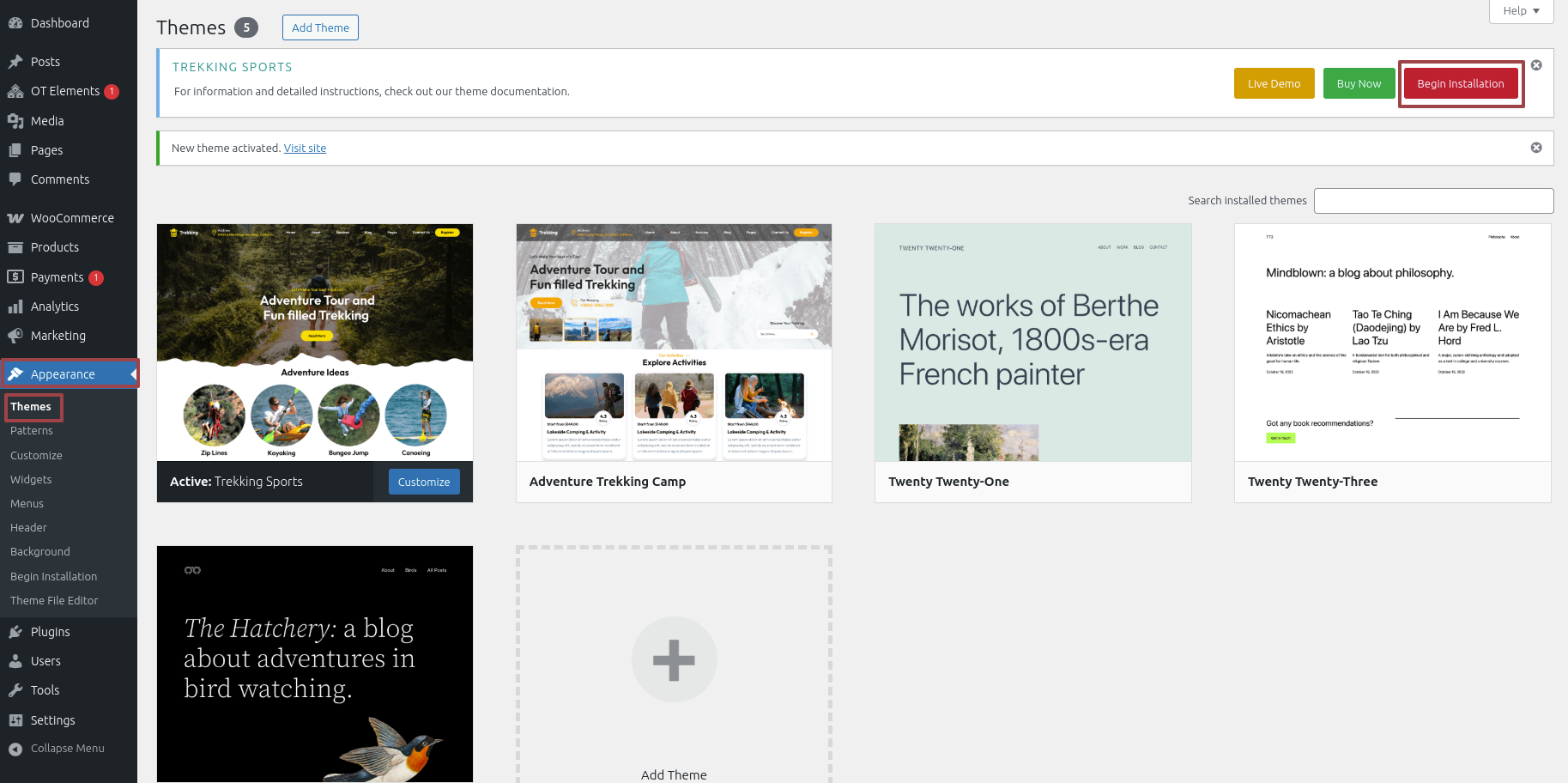Open the Theme File Editor item
1568x783 pixels.
[x=54, y=601]
